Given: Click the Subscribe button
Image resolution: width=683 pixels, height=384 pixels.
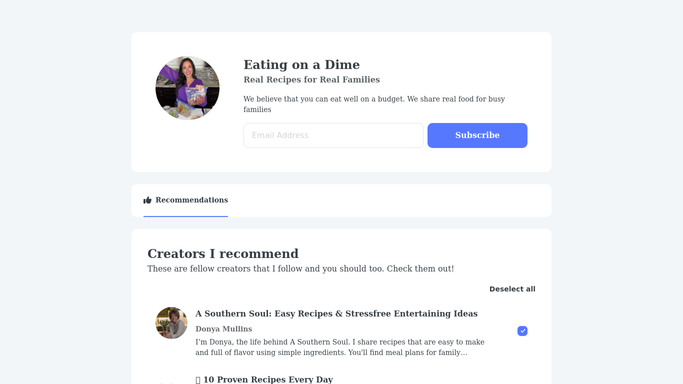Looking at the screenshot, I should [477, 135].
